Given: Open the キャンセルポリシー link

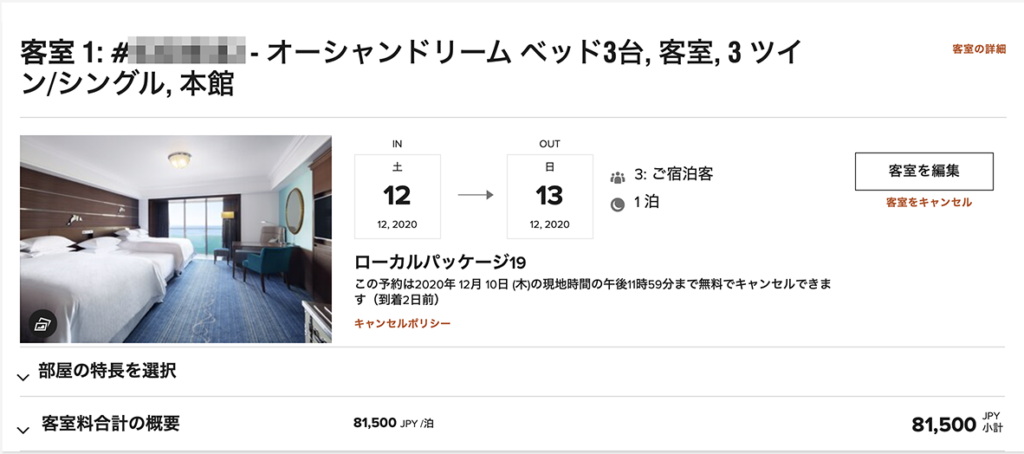Looking at the screenshot, I should coord(402,323).
